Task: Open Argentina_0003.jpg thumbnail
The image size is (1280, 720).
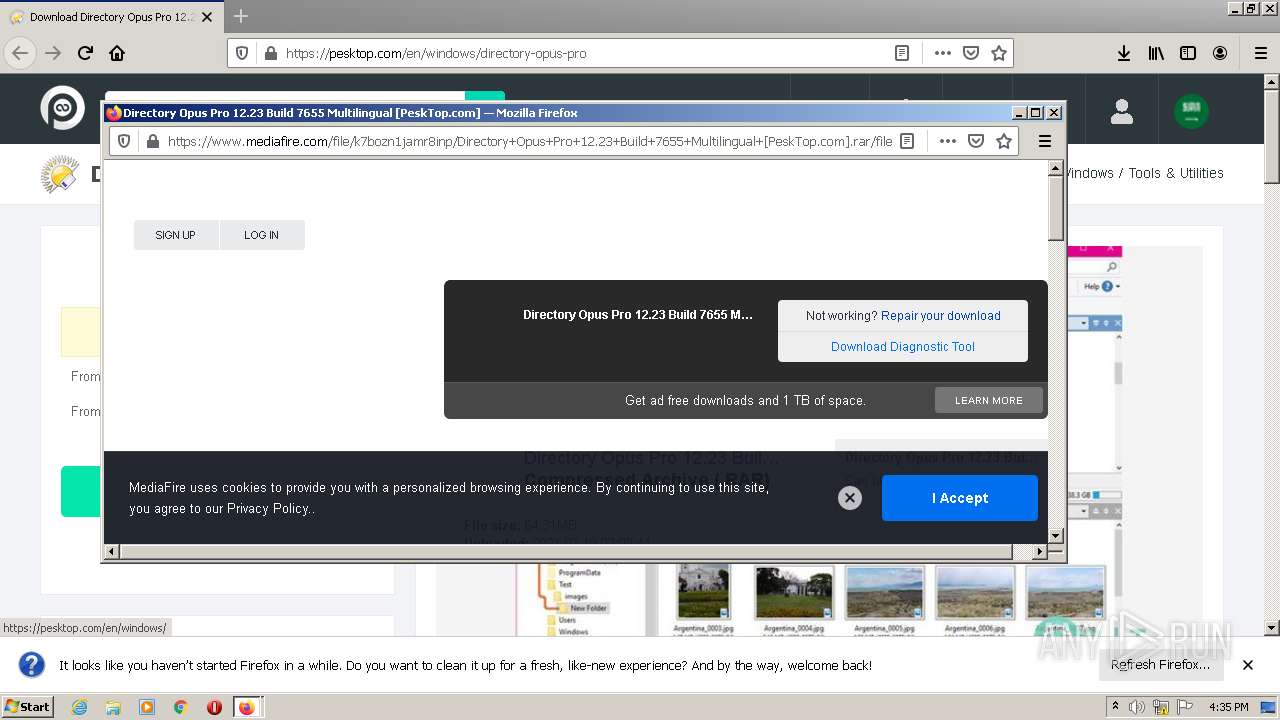Action: click(x=703, y=592)
